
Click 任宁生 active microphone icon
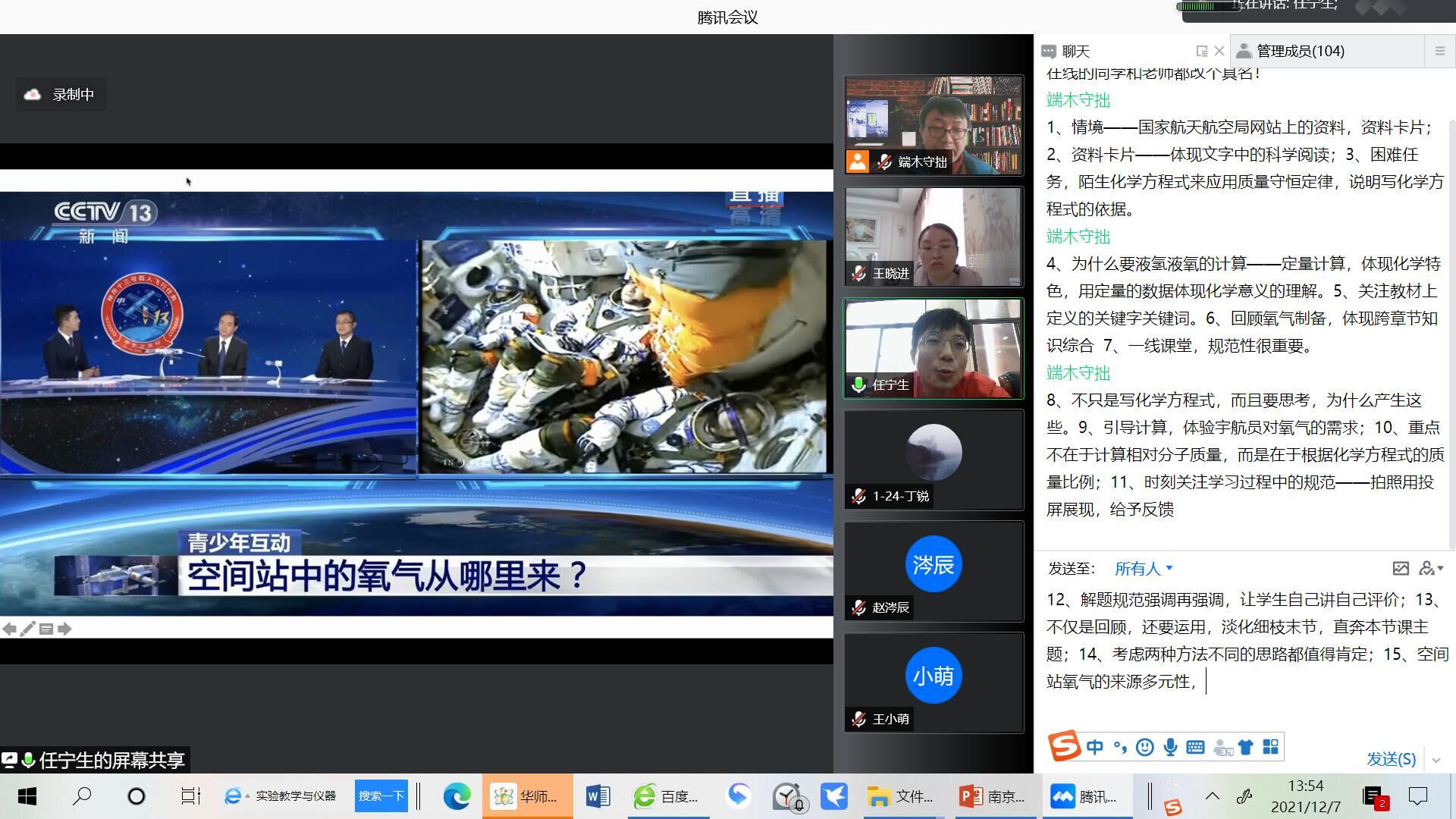tap(858, 384)
